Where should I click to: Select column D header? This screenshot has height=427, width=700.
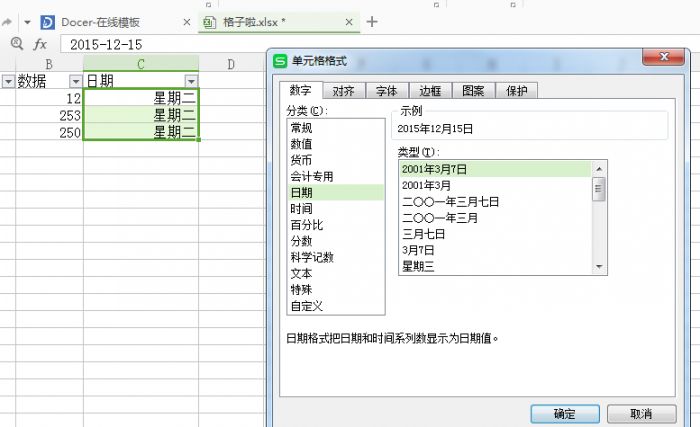pyautogui.click(x=231, y=64)
